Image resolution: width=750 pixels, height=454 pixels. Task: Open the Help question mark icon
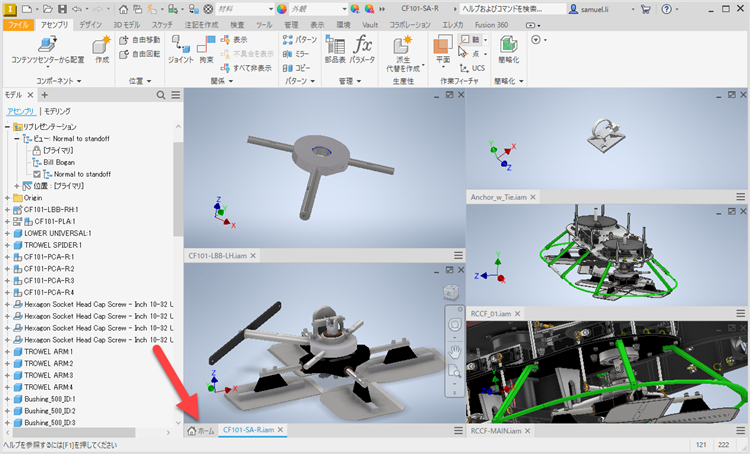666,9
